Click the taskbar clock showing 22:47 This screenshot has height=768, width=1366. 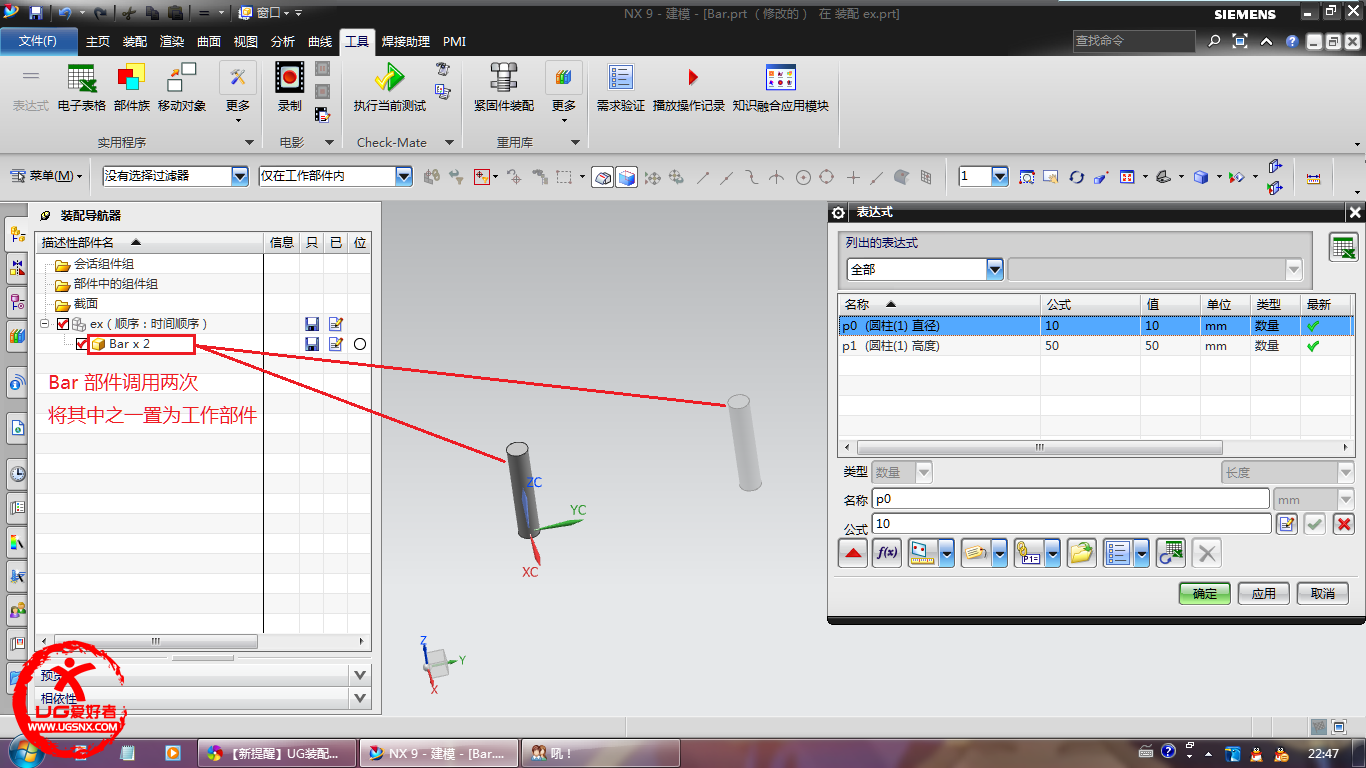(1323, 753)
